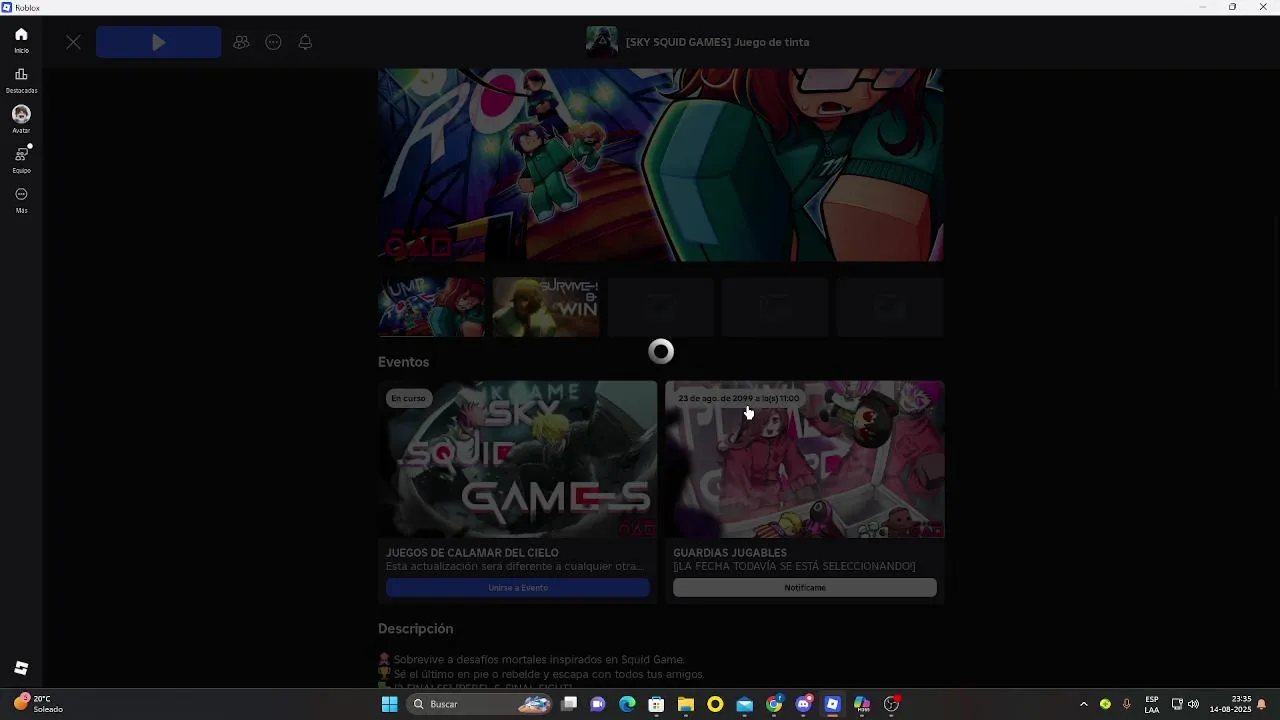The width and height of the screenshot is (1280, 720).
Task: Click the microphone icon in system tray
Action: coord(1126,704)
